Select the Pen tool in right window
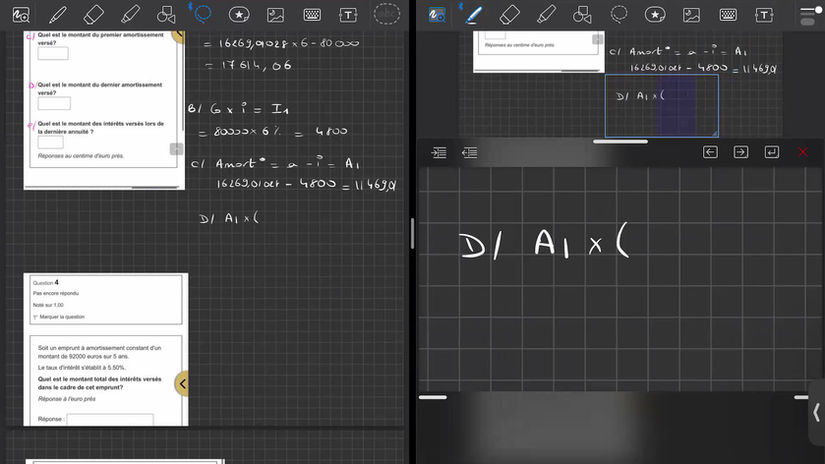825x464 pixels. 473,15
